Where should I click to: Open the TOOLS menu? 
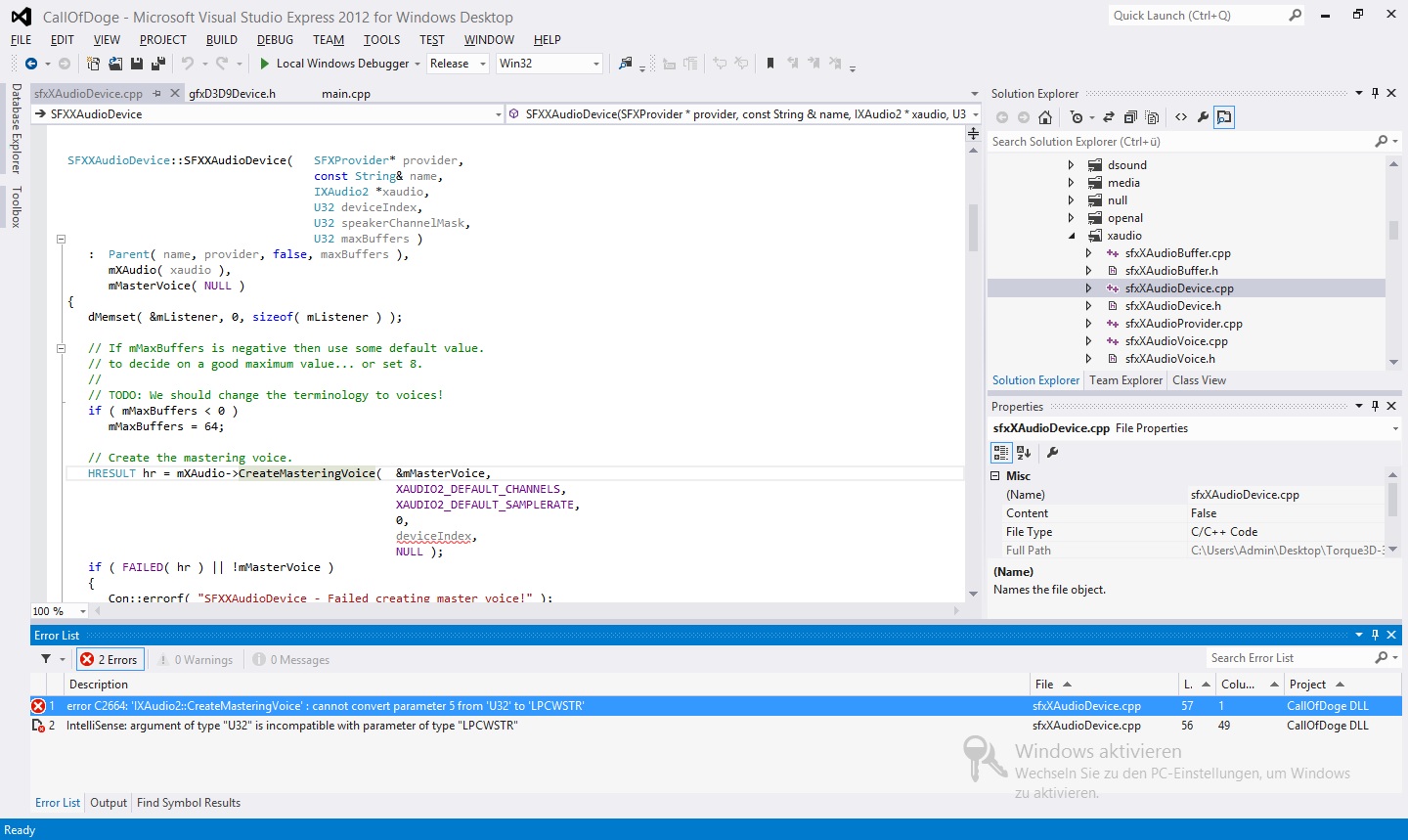coord(381,40)
